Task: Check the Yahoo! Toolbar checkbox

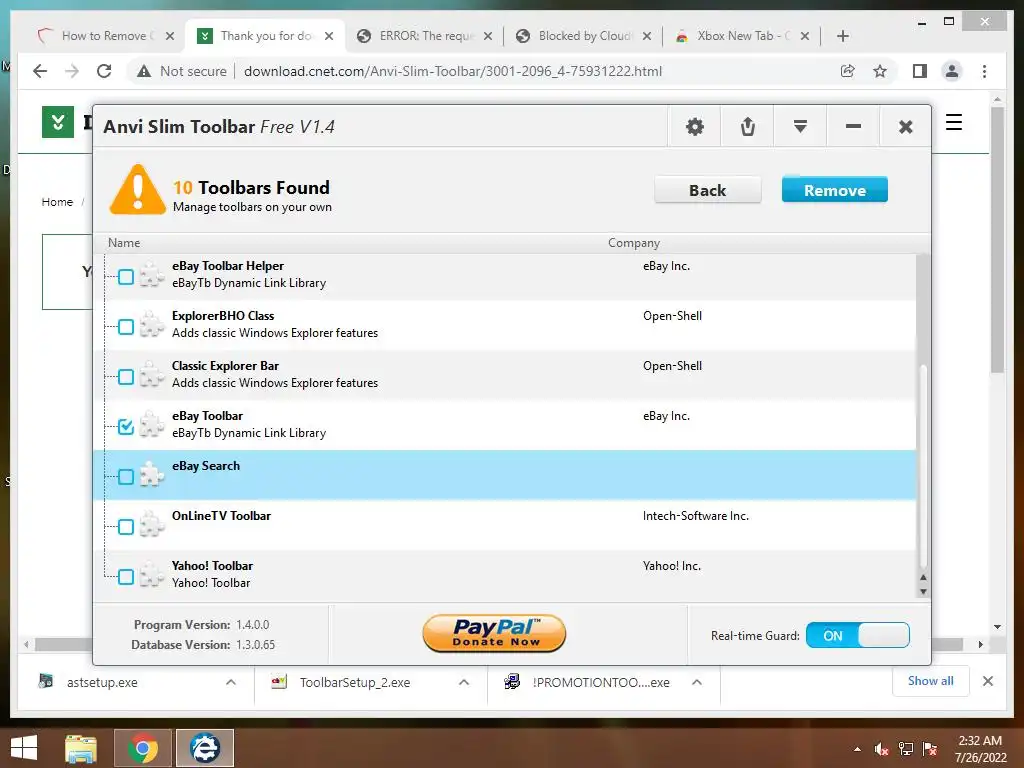Action: (126, 577)
